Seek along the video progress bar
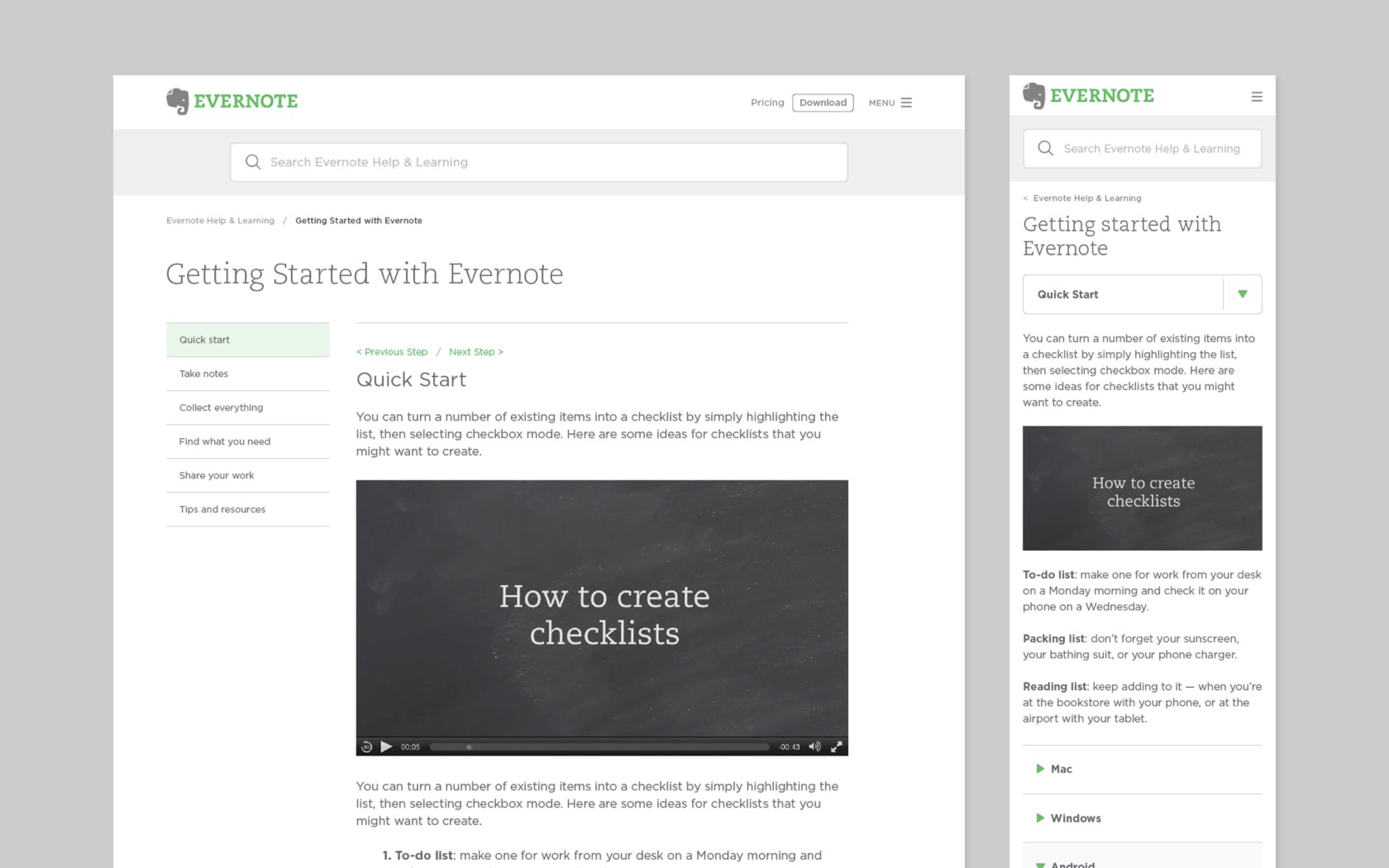Image resolution: width=1389 pixels, height=868 pixels. coord(599,747)
